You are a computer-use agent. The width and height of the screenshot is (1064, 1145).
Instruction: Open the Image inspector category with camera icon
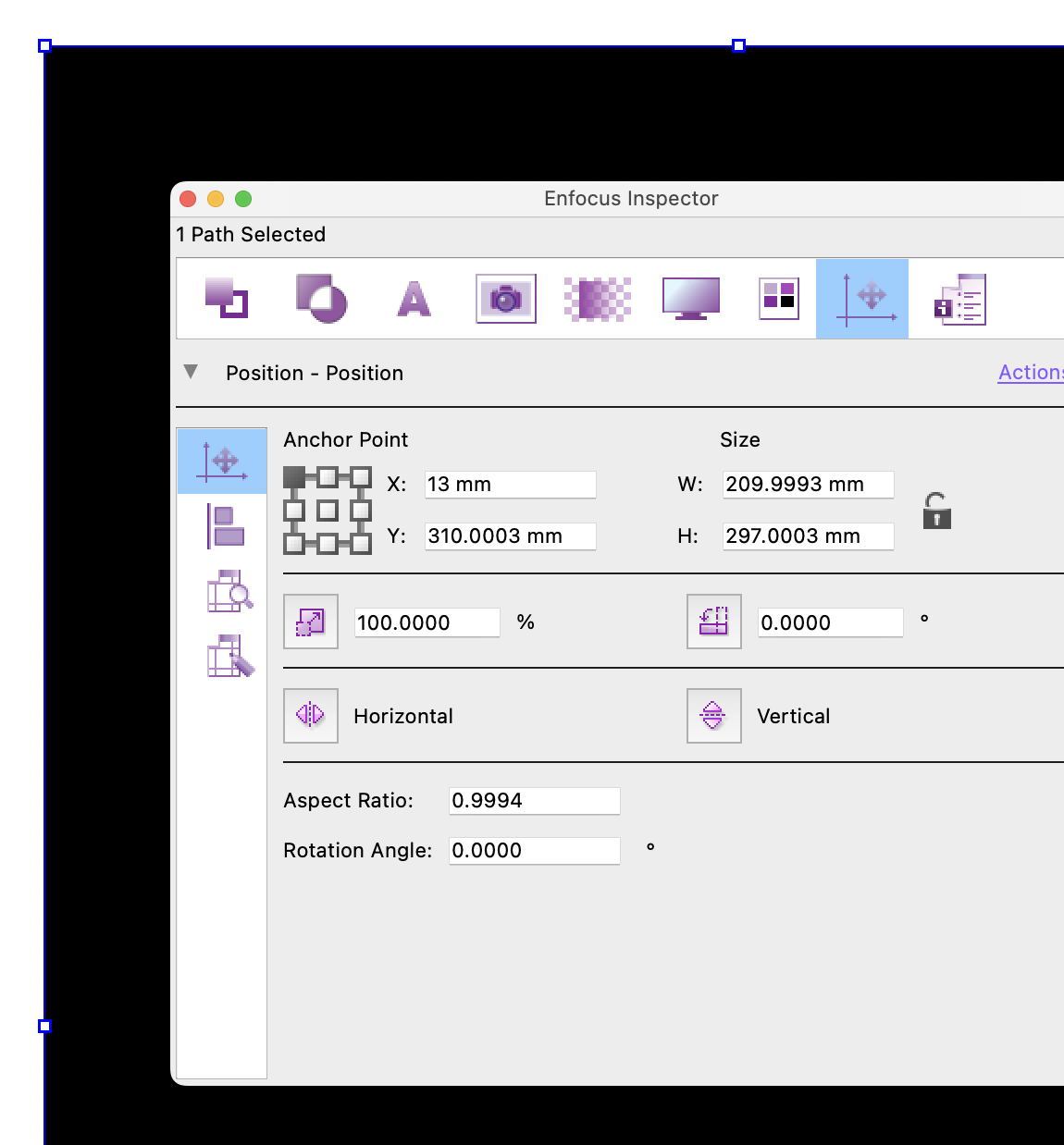[506, 299]
